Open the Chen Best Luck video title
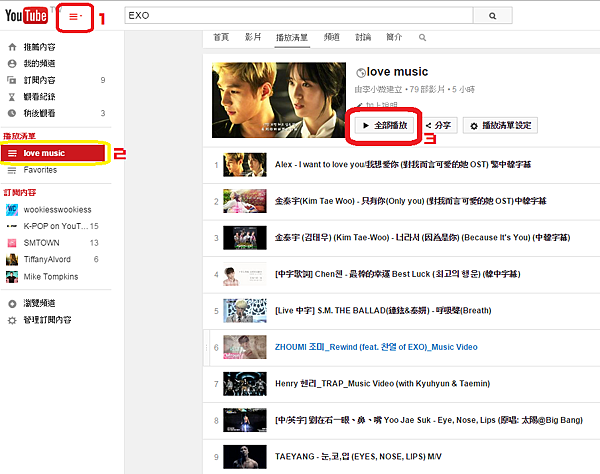 398,274
